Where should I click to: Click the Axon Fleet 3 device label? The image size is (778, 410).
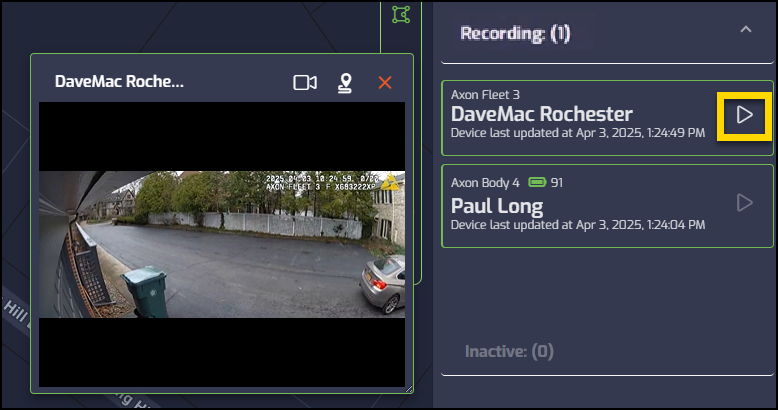(x=485, y=95)
